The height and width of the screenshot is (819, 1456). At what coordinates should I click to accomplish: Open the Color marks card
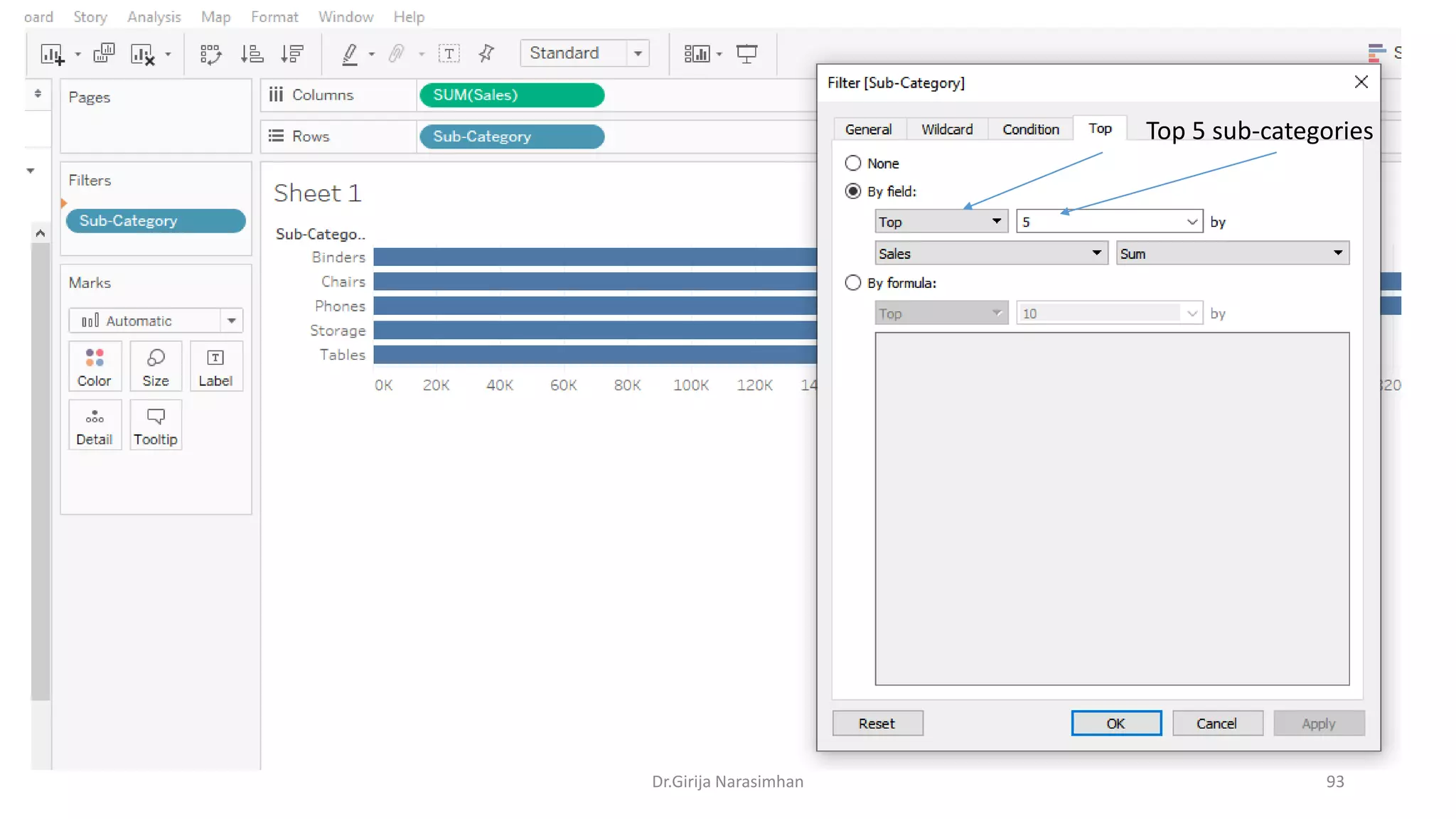coord(95,367)
